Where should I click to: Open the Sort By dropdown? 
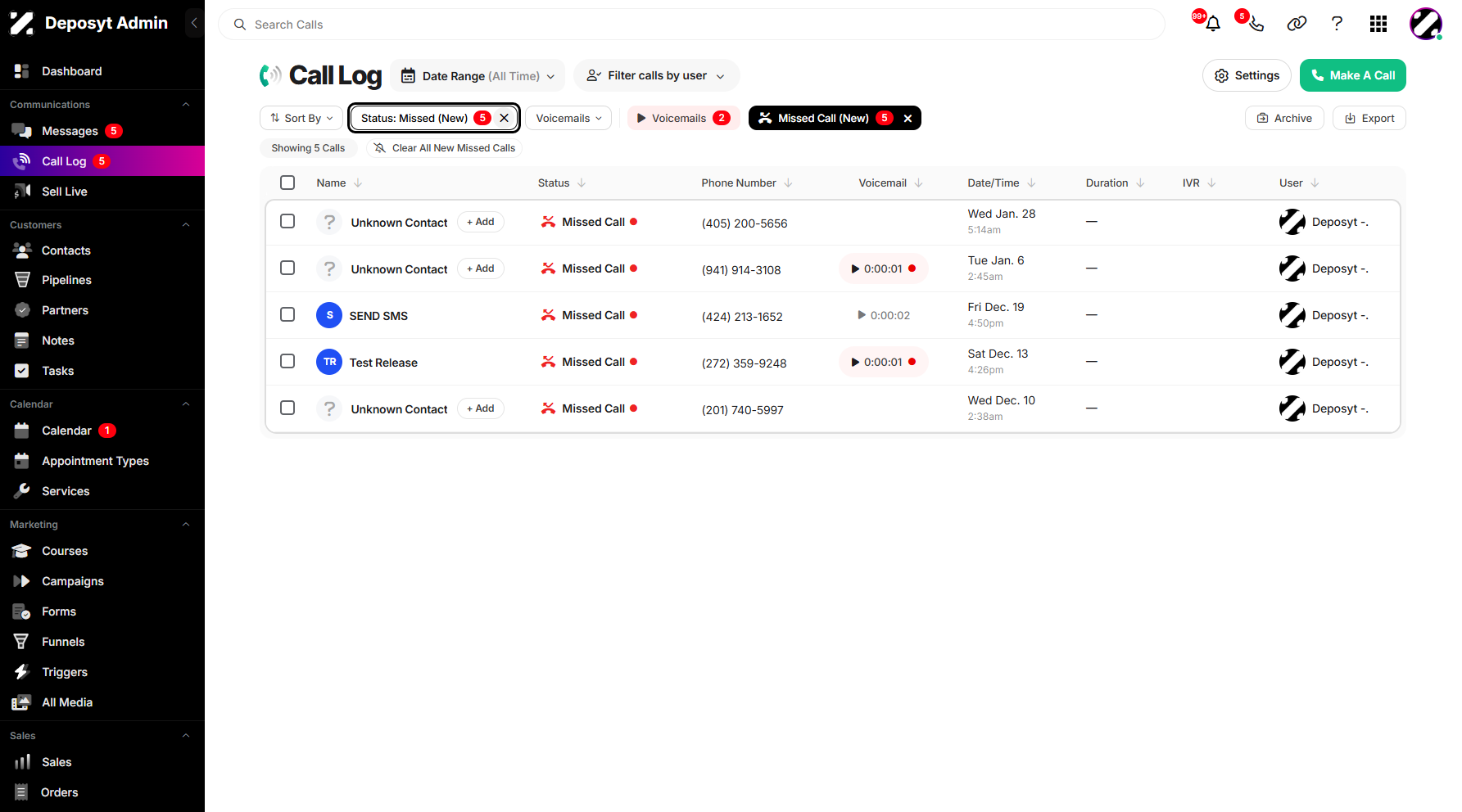[301, 118]
